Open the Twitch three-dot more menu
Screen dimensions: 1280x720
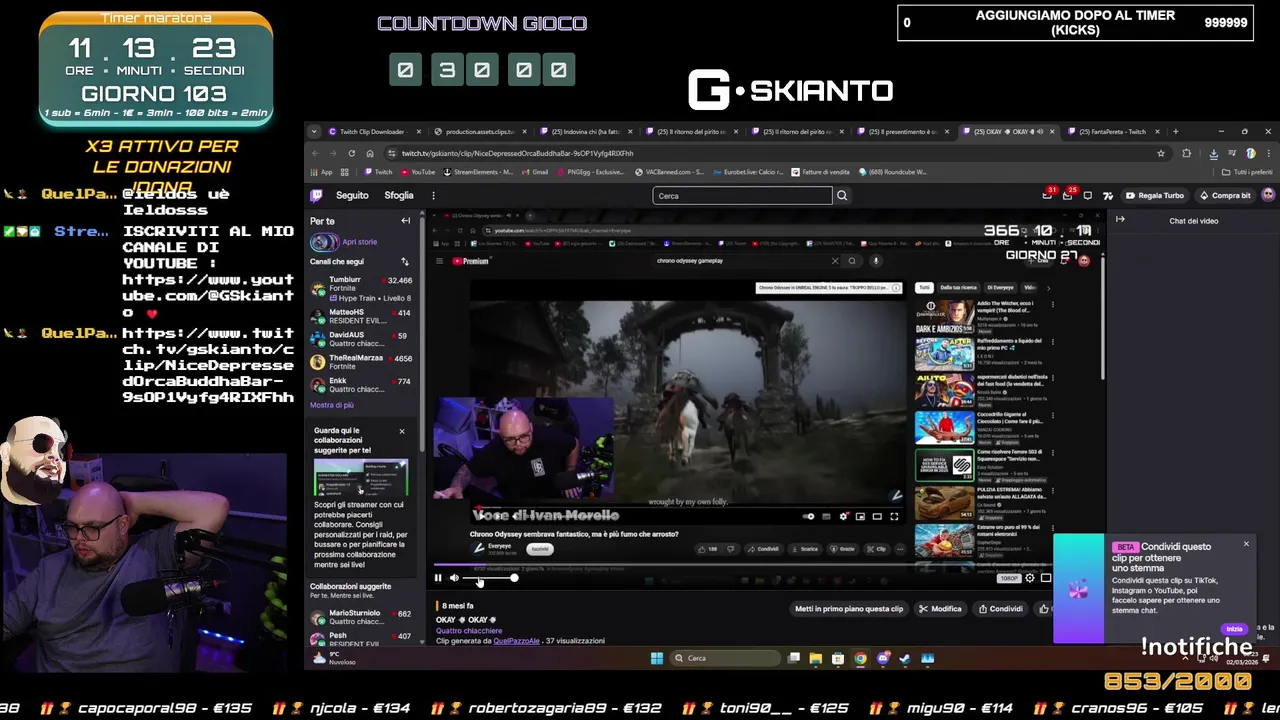(x=433, y=196)
